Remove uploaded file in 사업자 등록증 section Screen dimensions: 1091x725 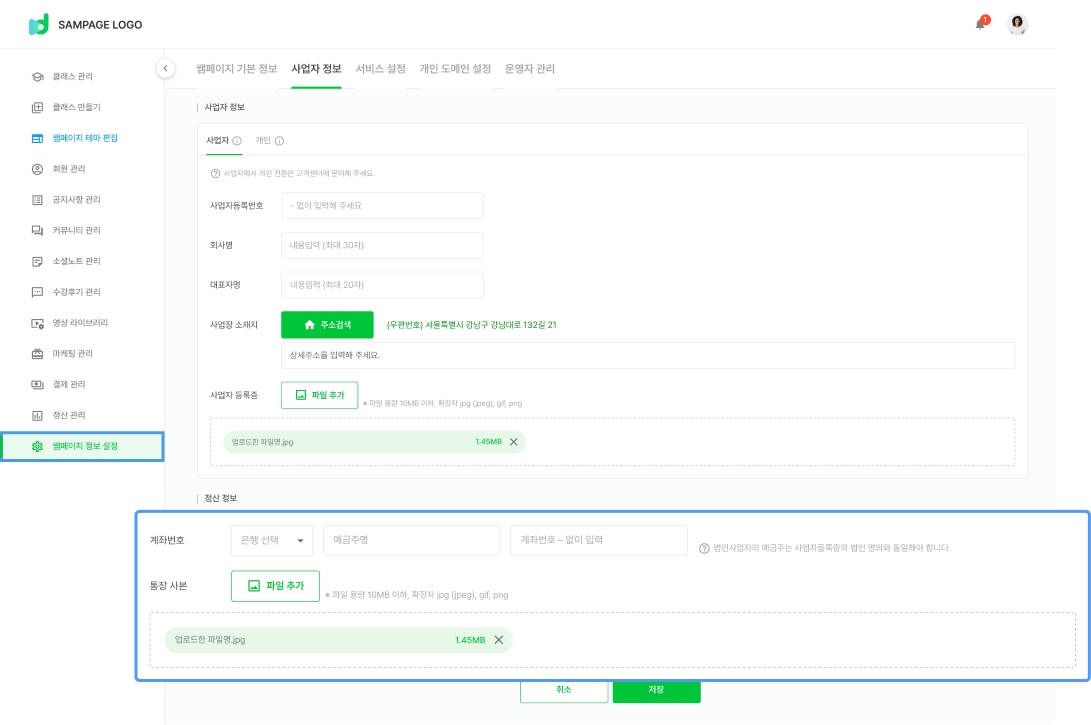coord(514,442)
